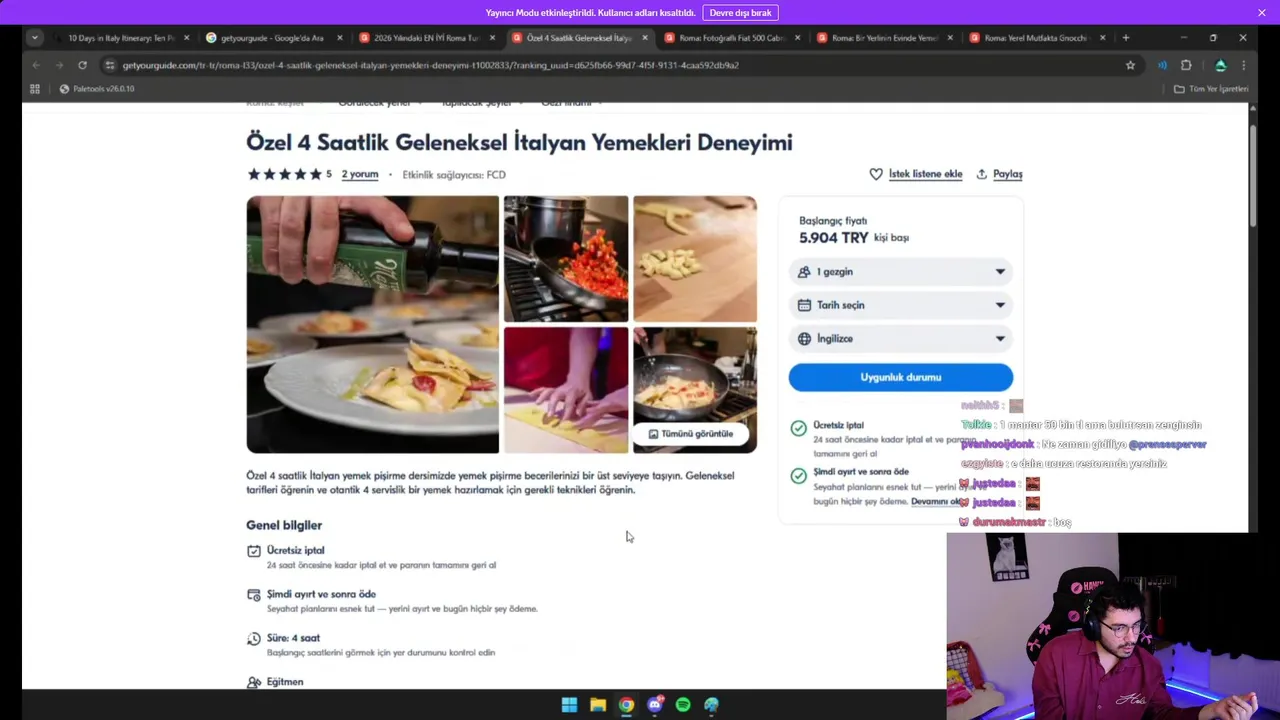Open File Explorer from the taskbar
Viewport: 1280px width, 720px height.
598,705
